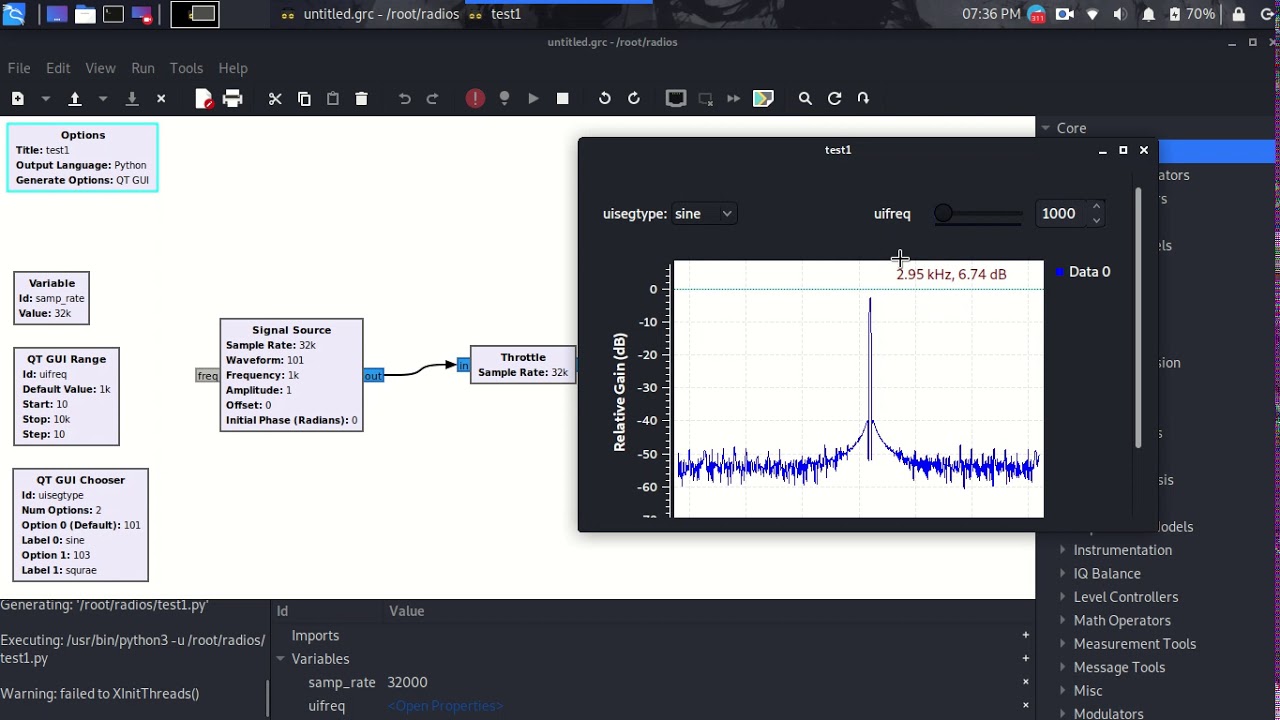Copy the selected block using the copy icon

[x=304, y=98]
